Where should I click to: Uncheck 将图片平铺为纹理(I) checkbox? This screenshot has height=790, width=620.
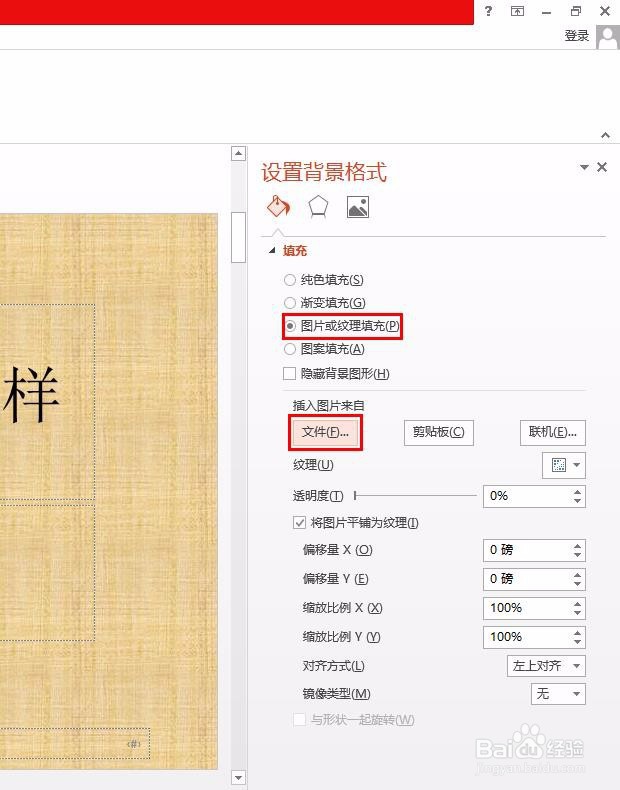click(x=299, y=522)
